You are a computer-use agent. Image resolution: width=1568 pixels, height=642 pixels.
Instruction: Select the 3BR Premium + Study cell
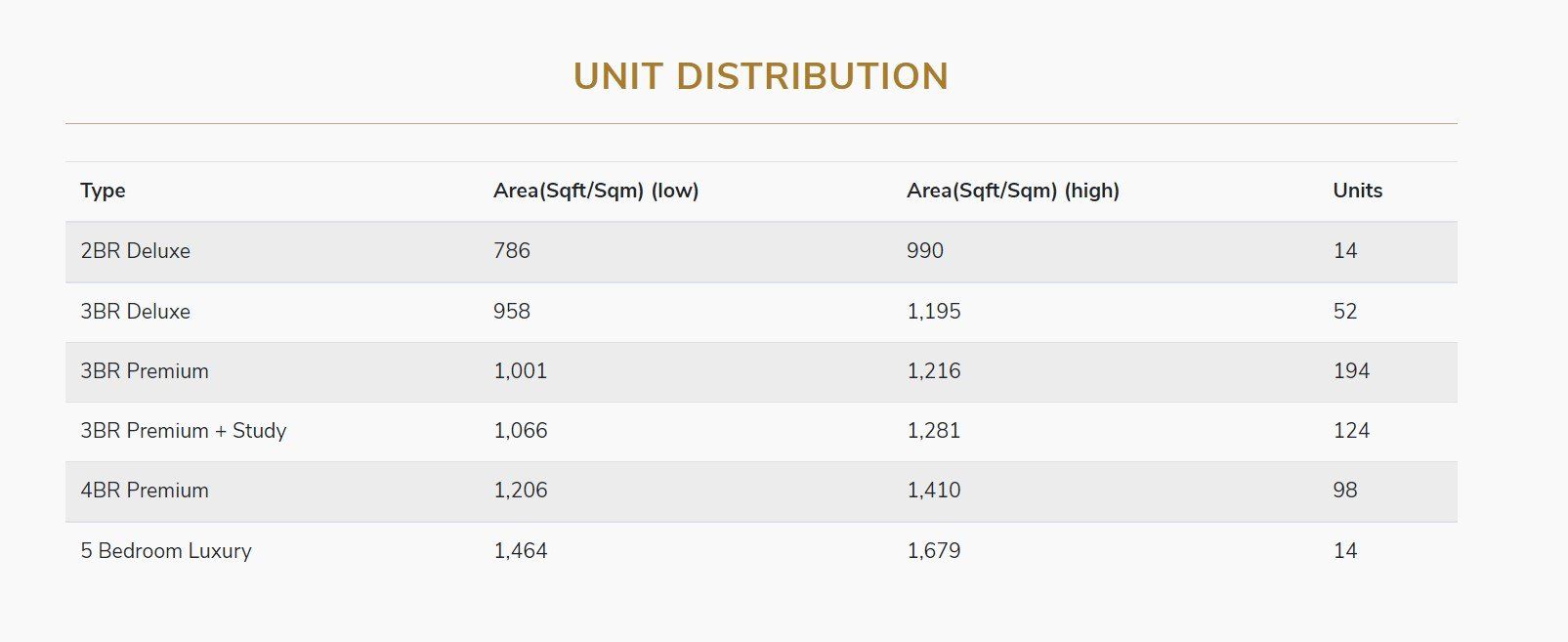point(183,431)
